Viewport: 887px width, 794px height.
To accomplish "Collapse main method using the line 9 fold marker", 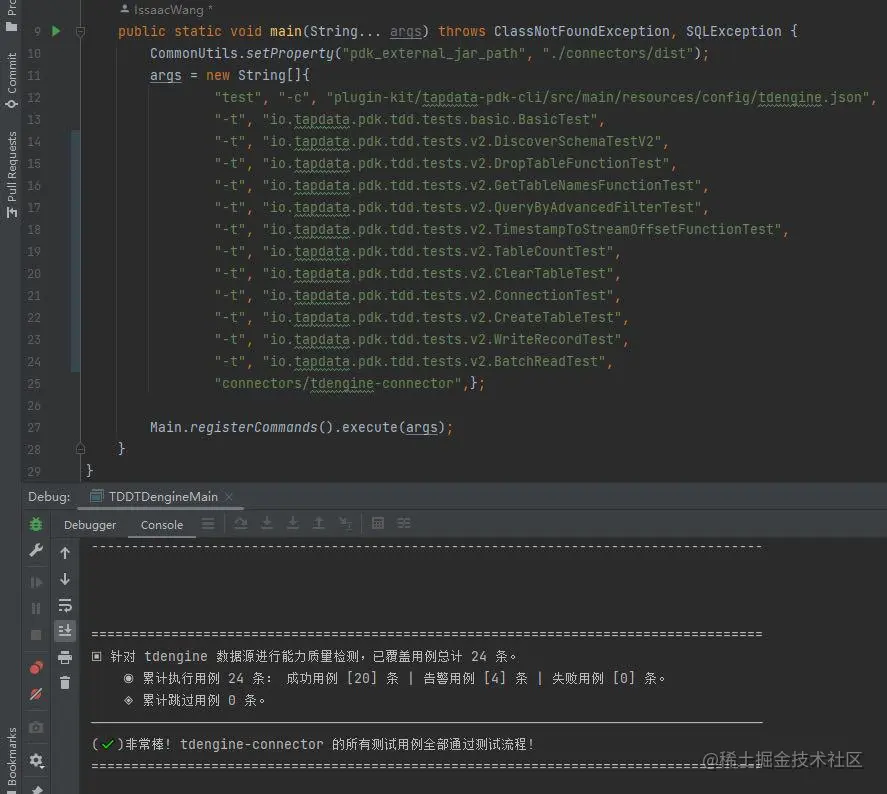I will 80,32.
